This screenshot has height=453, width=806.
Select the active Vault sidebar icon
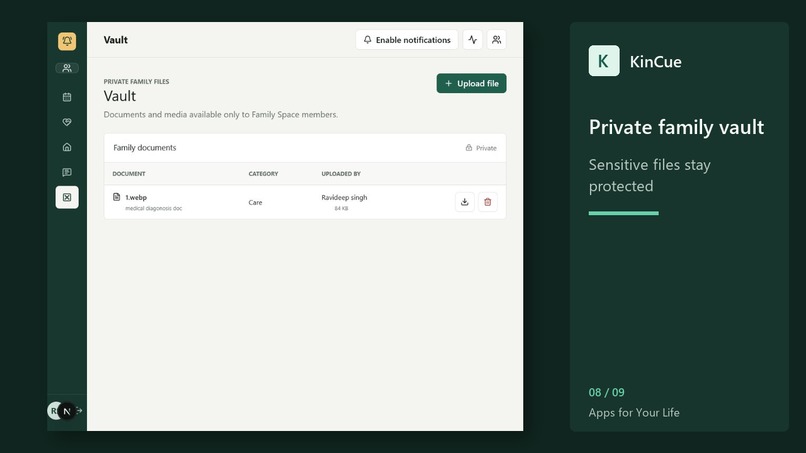67,197
